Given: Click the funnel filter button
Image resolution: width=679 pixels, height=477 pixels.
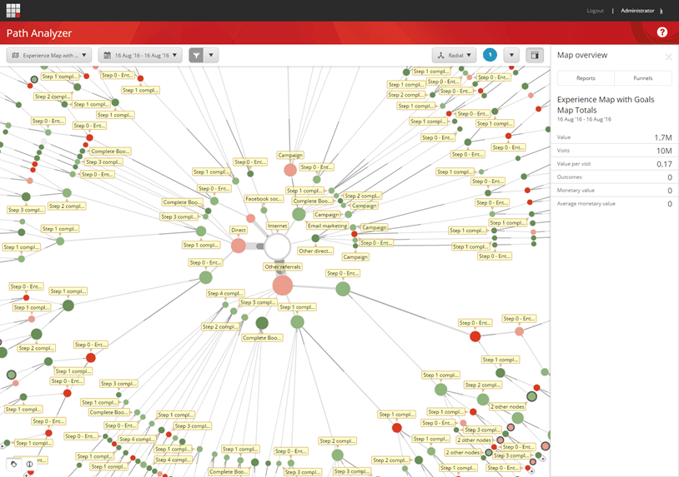Looking at the screenshot, I should [196, 55].
